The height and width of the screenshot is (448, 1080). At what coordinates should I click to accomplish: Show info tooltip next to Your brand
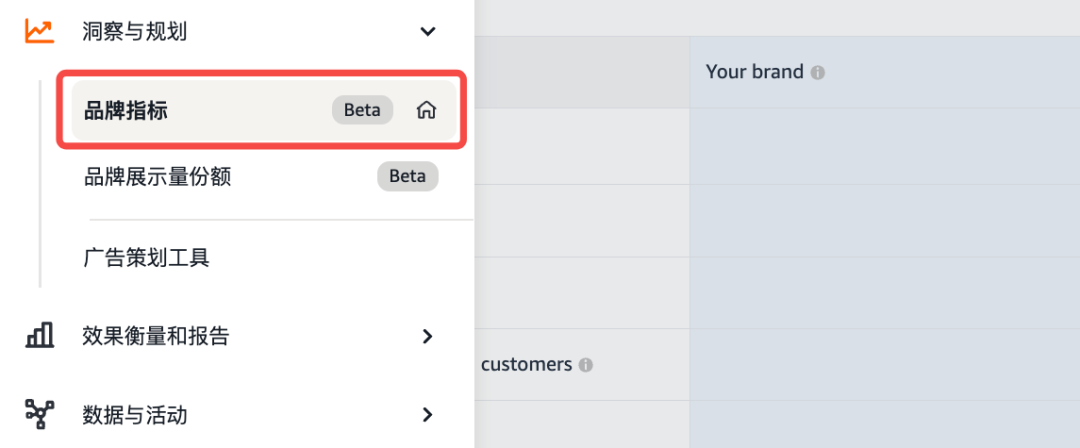pyautogui.click(x=818, y=73)
